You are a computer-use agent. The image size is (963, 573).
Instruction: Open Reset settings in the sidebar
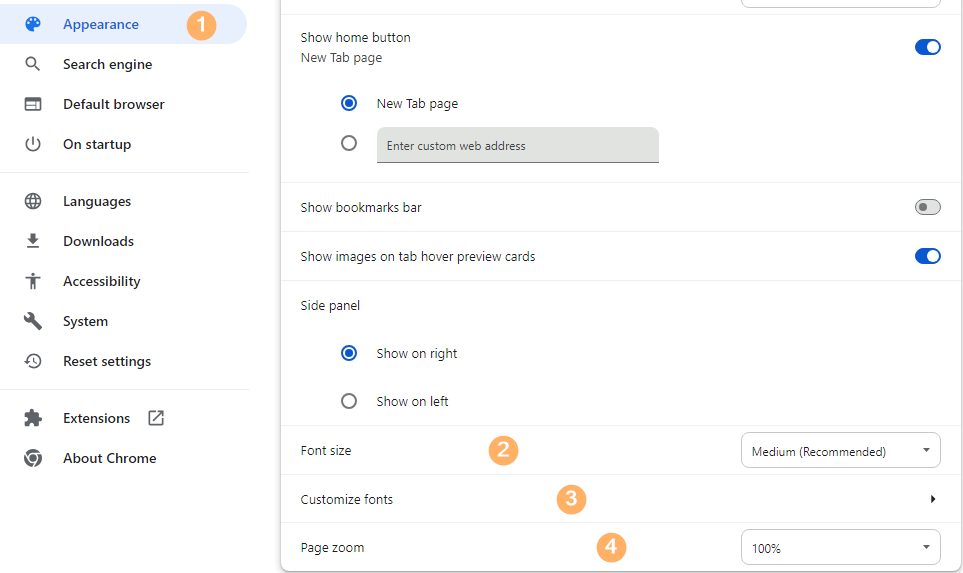coord(107,361)
